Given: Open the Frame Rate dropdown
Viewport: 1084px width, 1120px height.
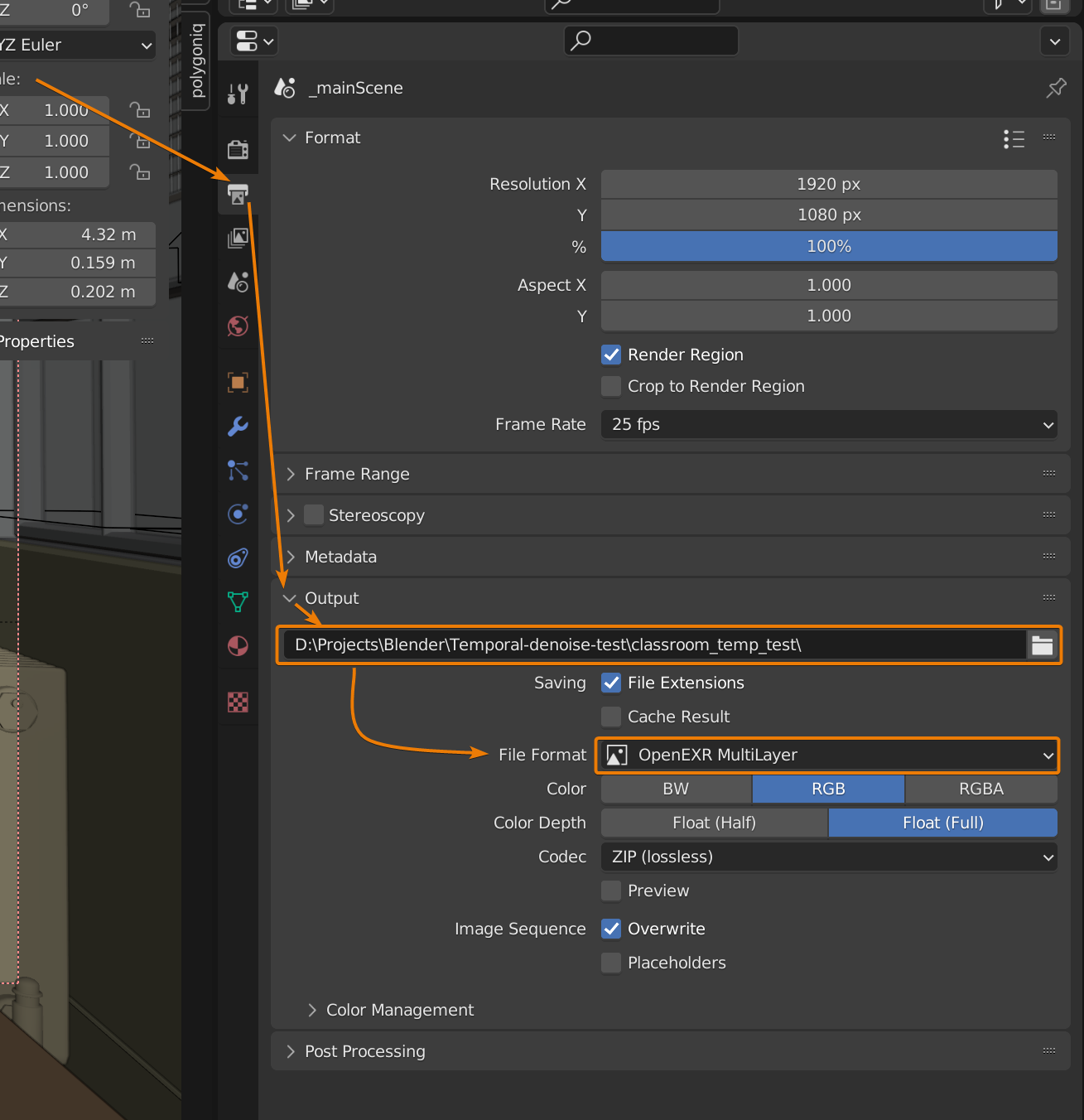Looking at the screenshot, I should point(828,424).
